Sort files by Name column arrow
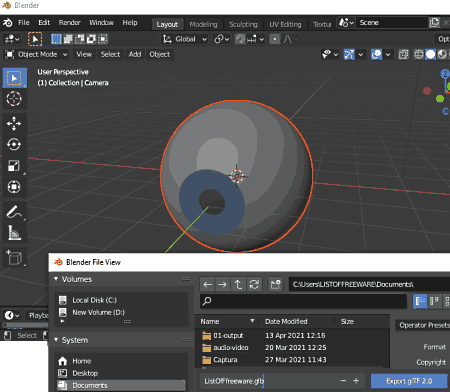Screen dimensions: 450x392 click(252, 321)
